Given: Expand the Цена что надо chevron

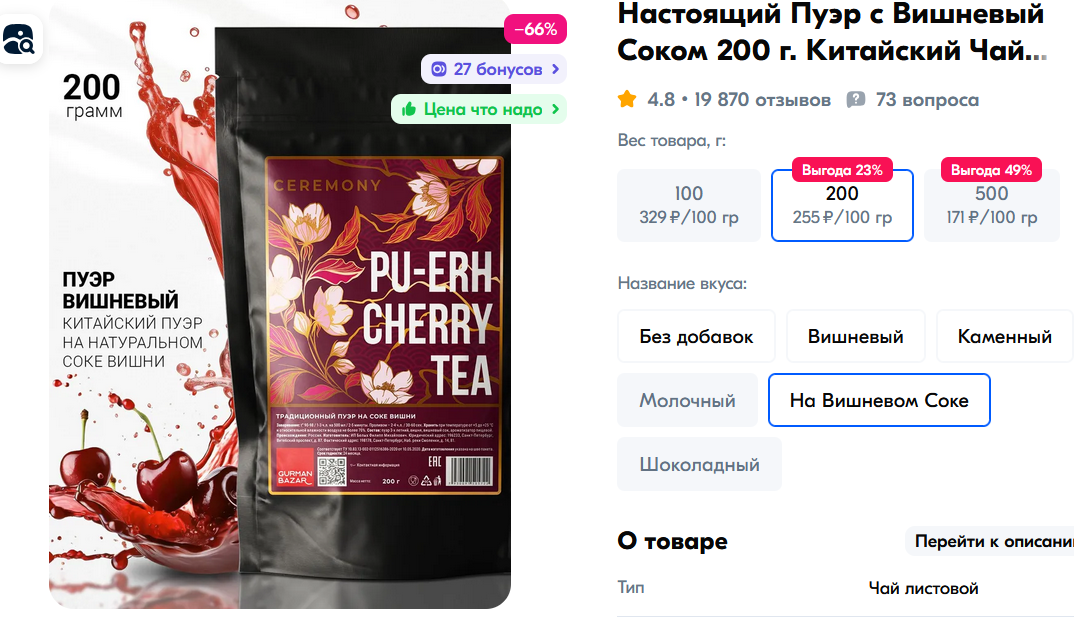Looking at the screenshot, I should [555, 110].
